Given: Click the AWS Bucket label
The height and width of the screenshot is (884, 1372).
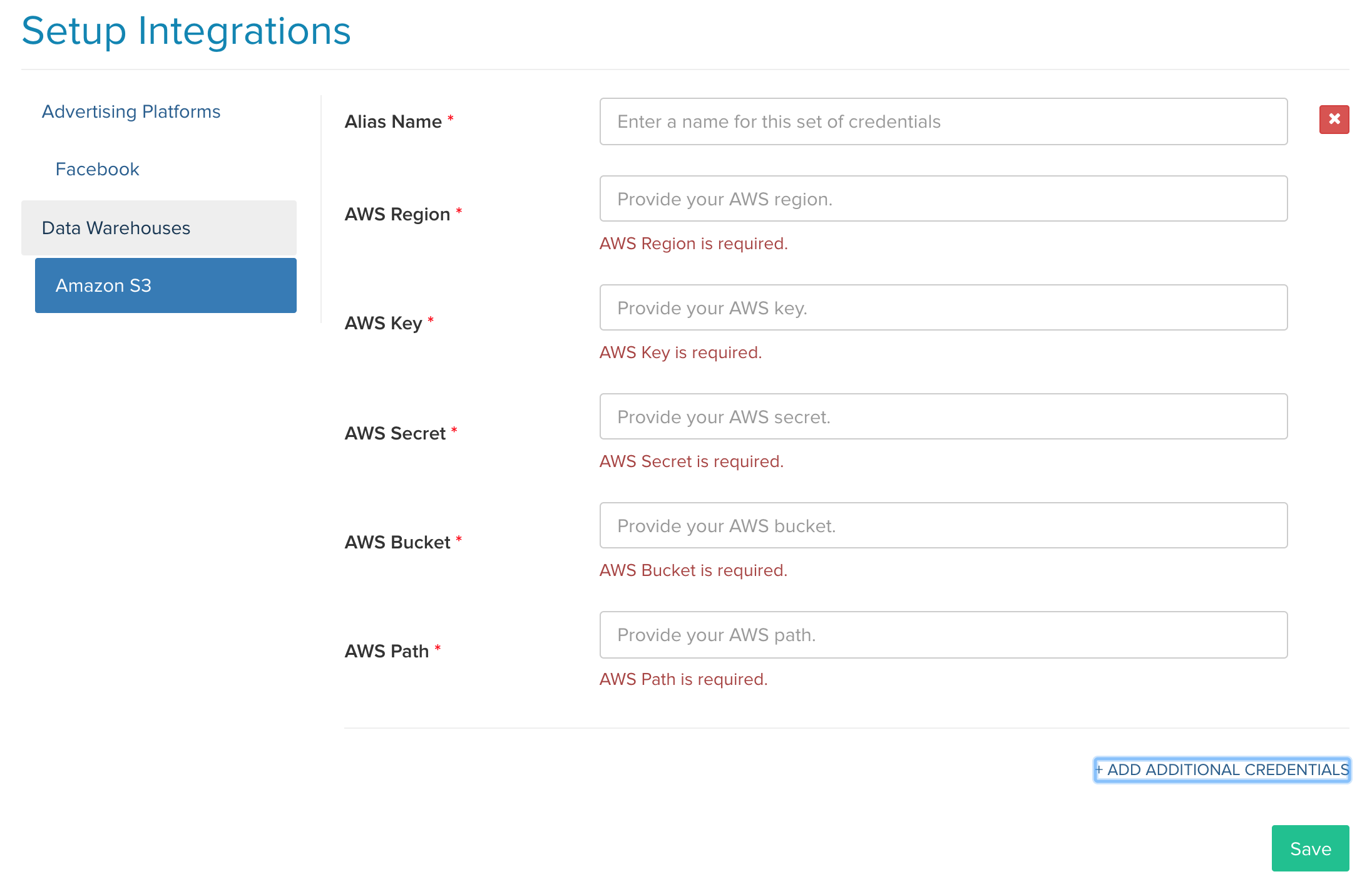Looking at the screenshot, I should [x=397, y=542].
